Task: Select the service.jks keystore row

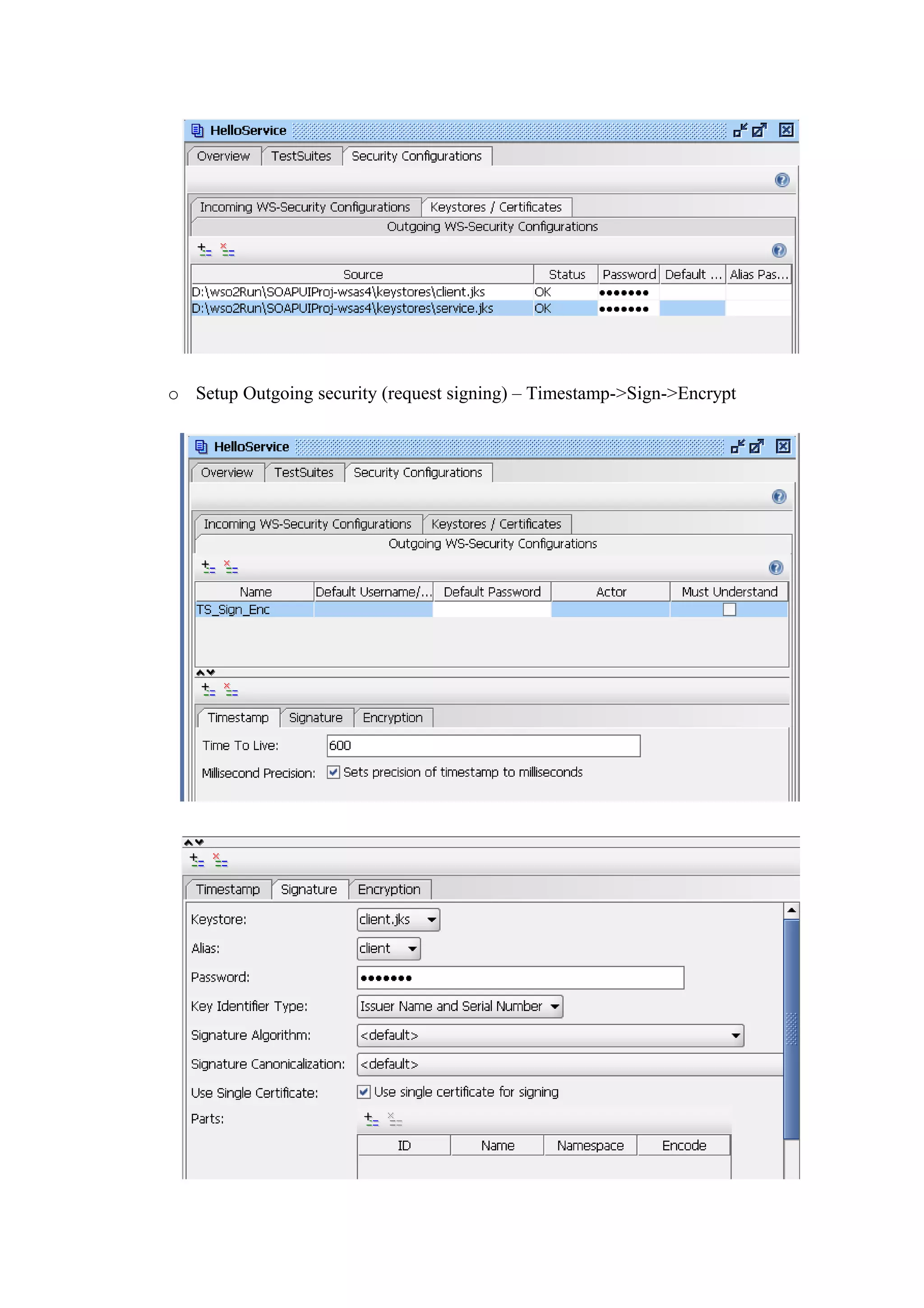Action: (491, 308)
